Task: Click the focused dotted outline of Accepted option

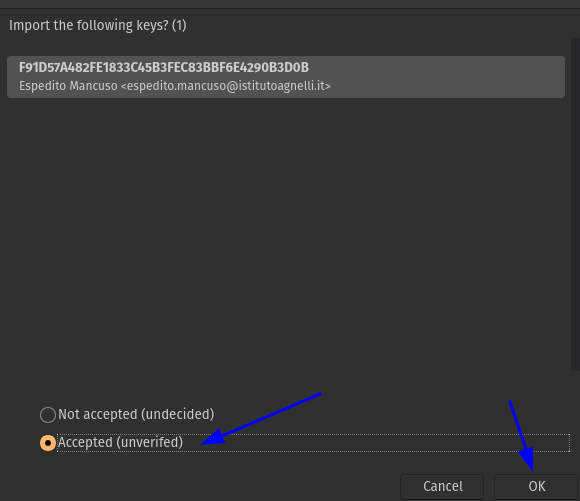Action: click(313, 443)
